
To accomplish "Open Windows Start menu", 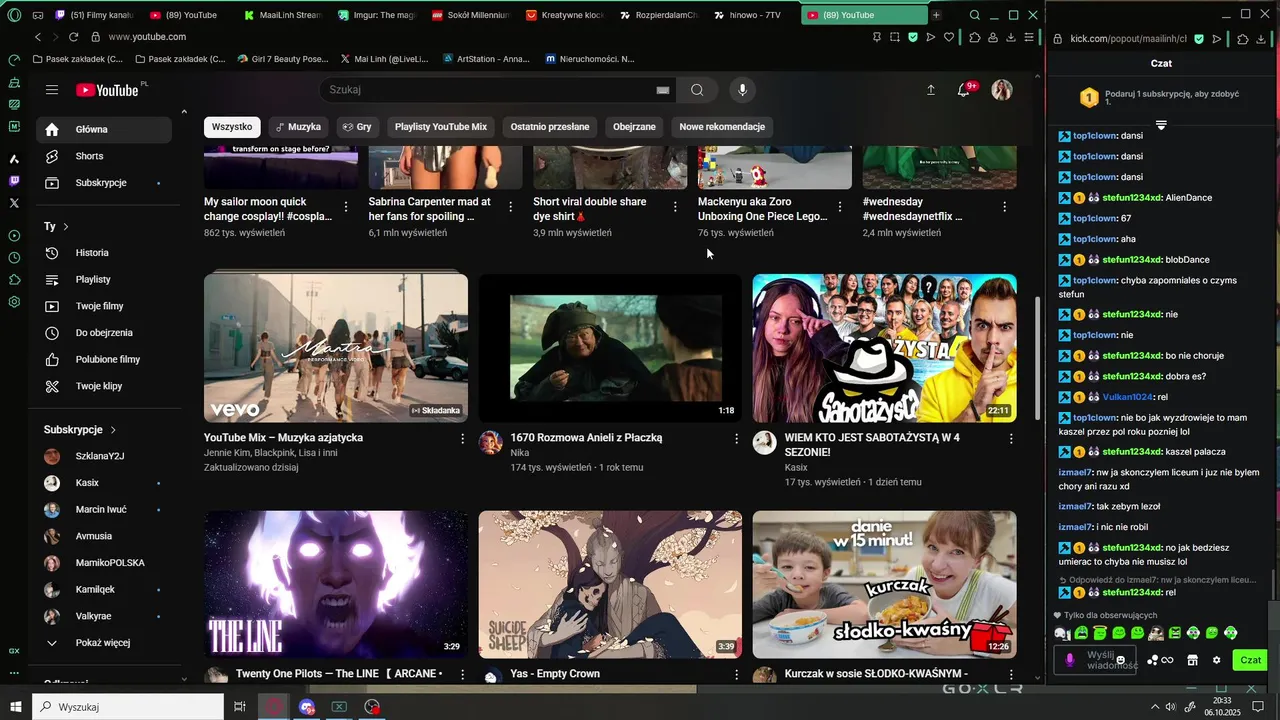I will click(16, 707).
